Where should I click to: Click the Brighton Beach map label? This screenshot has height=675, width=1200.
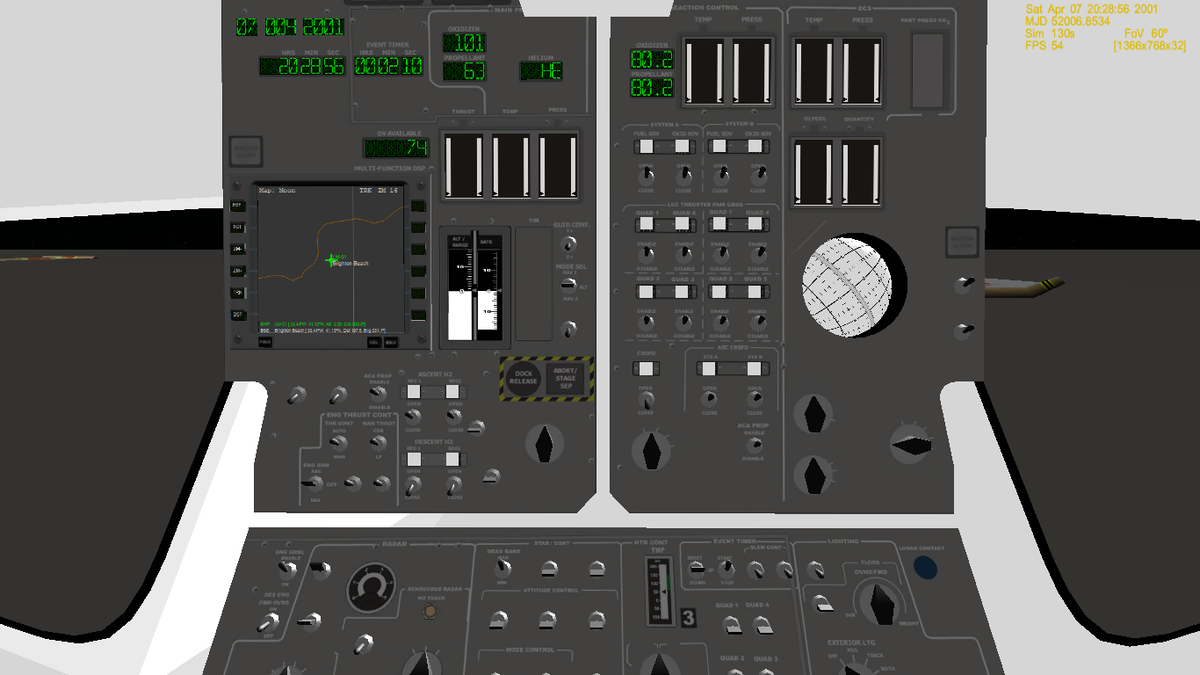pos(351,263)
